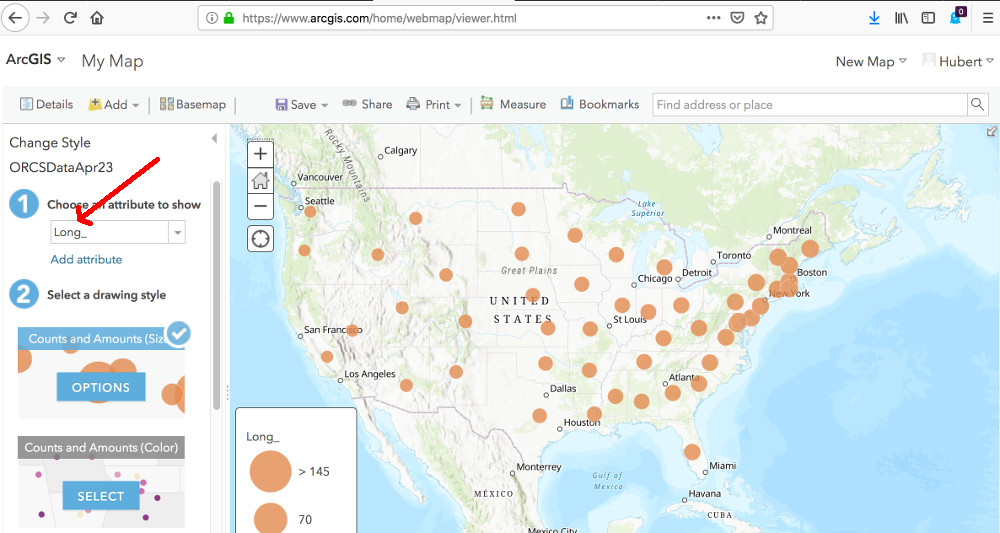This screenshot has height=533, width=1000.
Task: Reload the page in browser
Action: pos(70,18)
